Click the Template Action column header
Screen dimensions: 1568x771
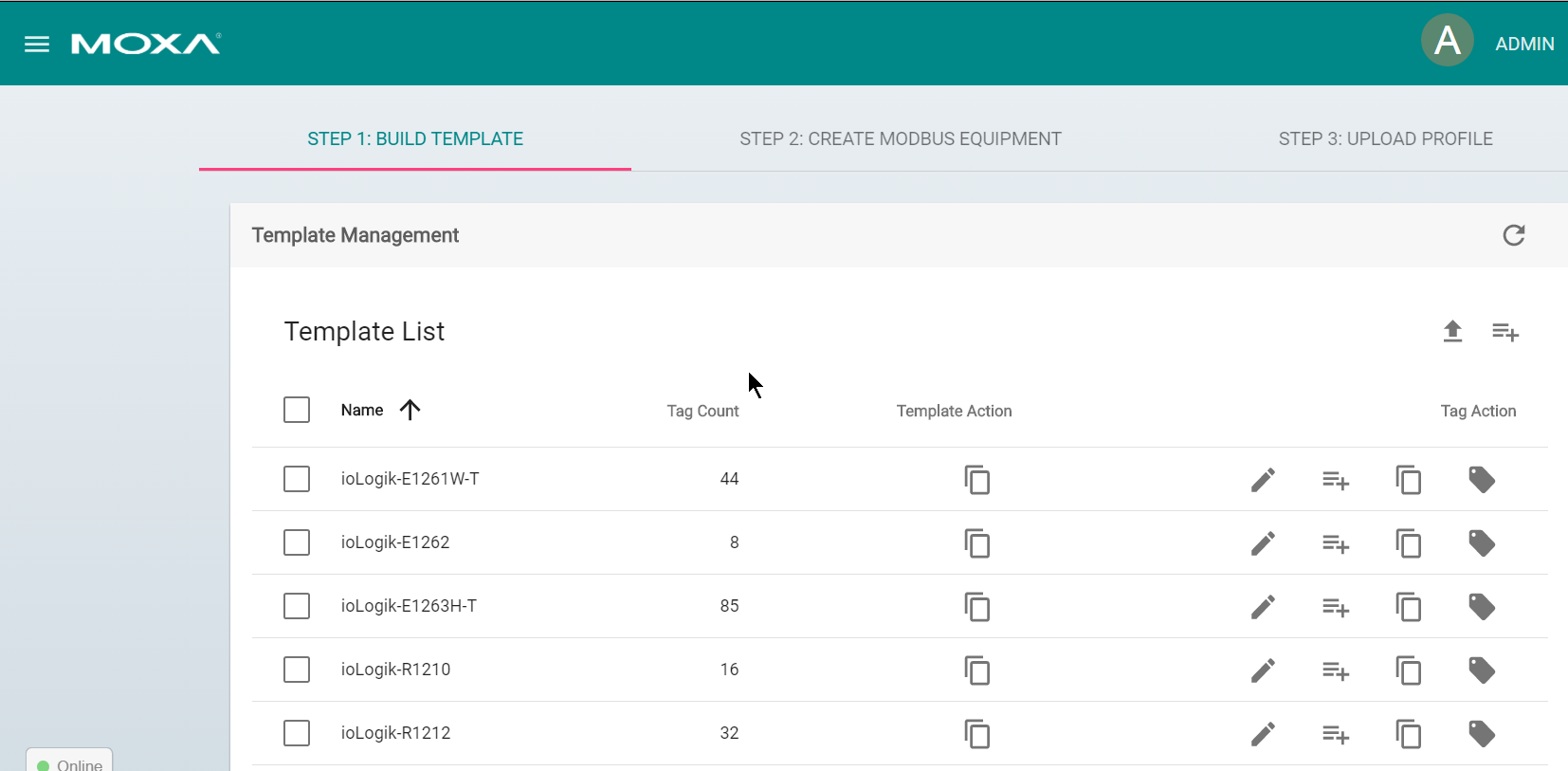(x=954, y=411)
